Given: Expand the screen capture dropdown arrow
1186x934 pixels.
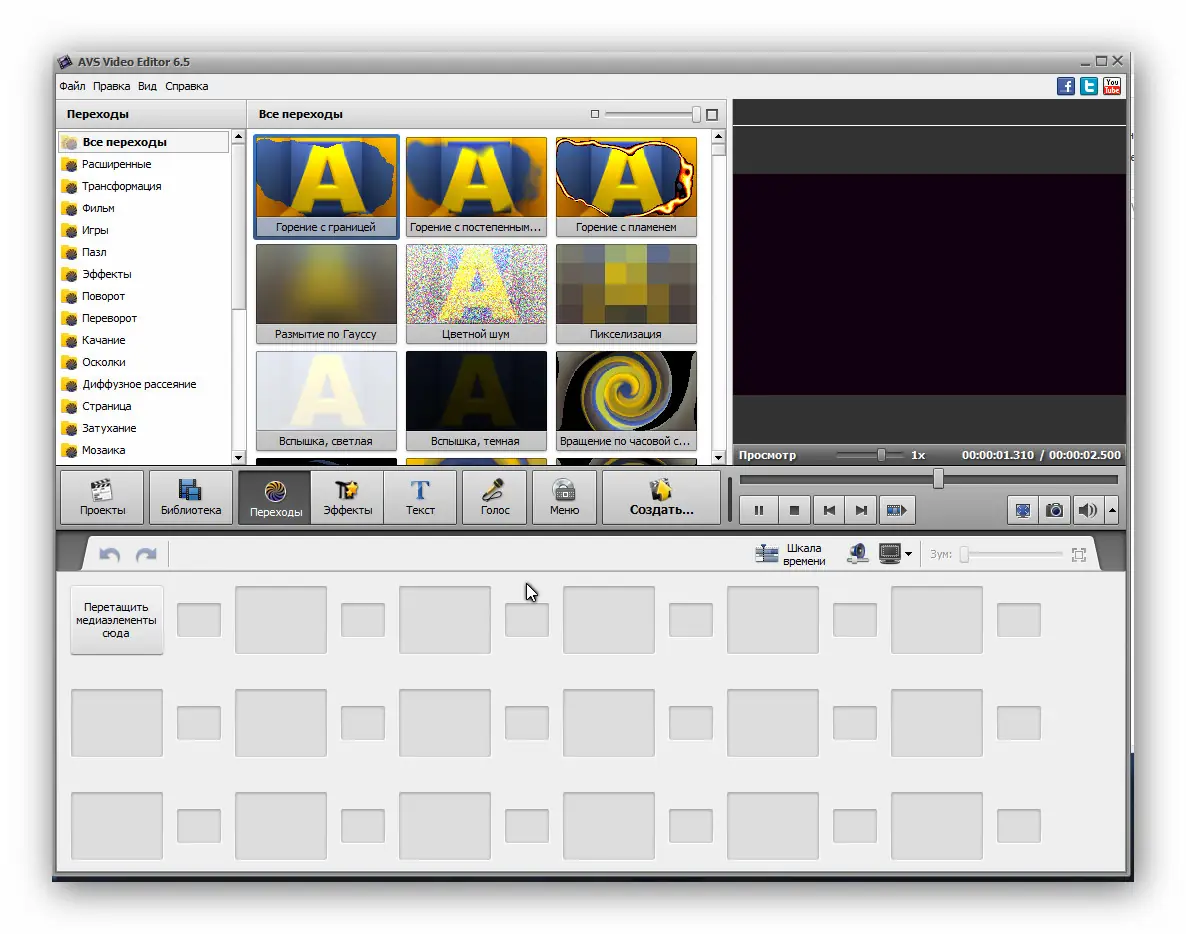Looking at the screenshot, I should coord(908,554).
